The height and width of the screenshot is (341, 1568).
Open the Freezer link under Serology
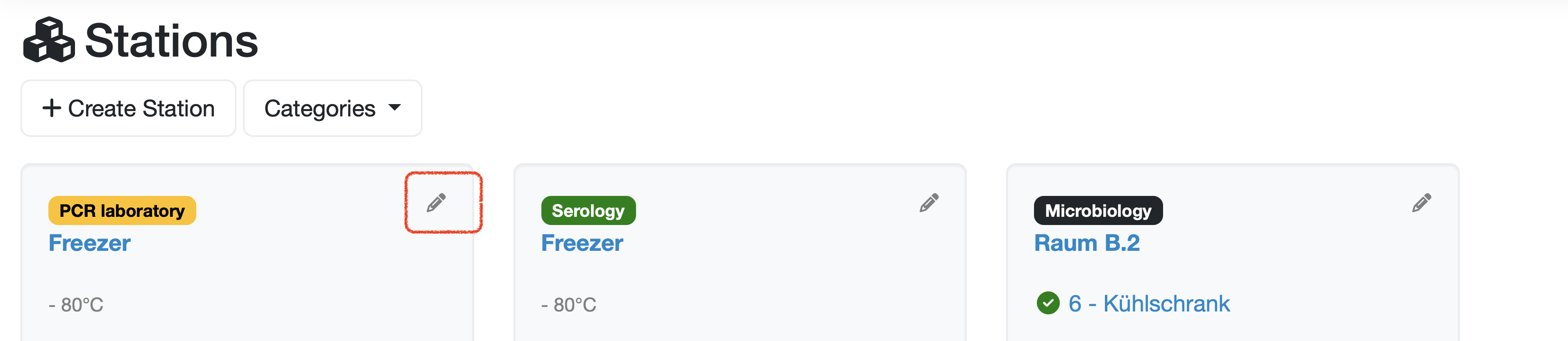click(x=582, y=243)
